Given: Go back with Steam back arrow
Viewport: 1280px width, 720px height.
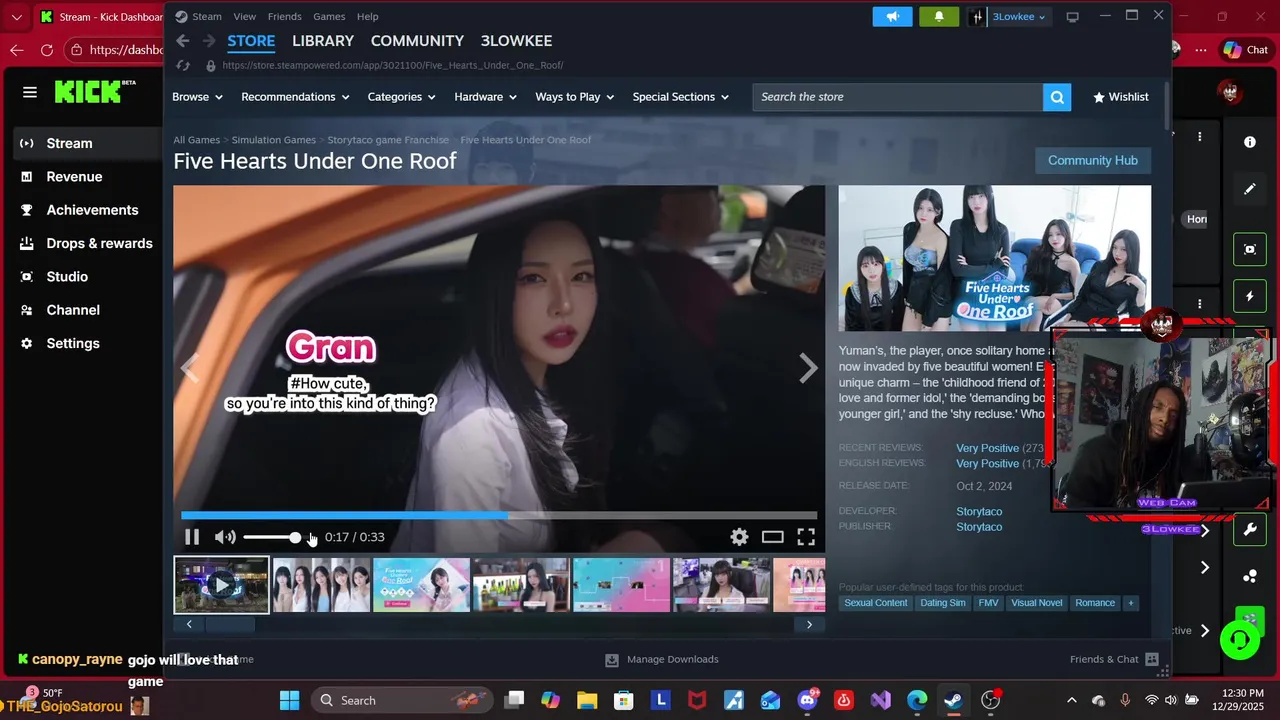Looking at the screenshot, I should tap(182, 41).
